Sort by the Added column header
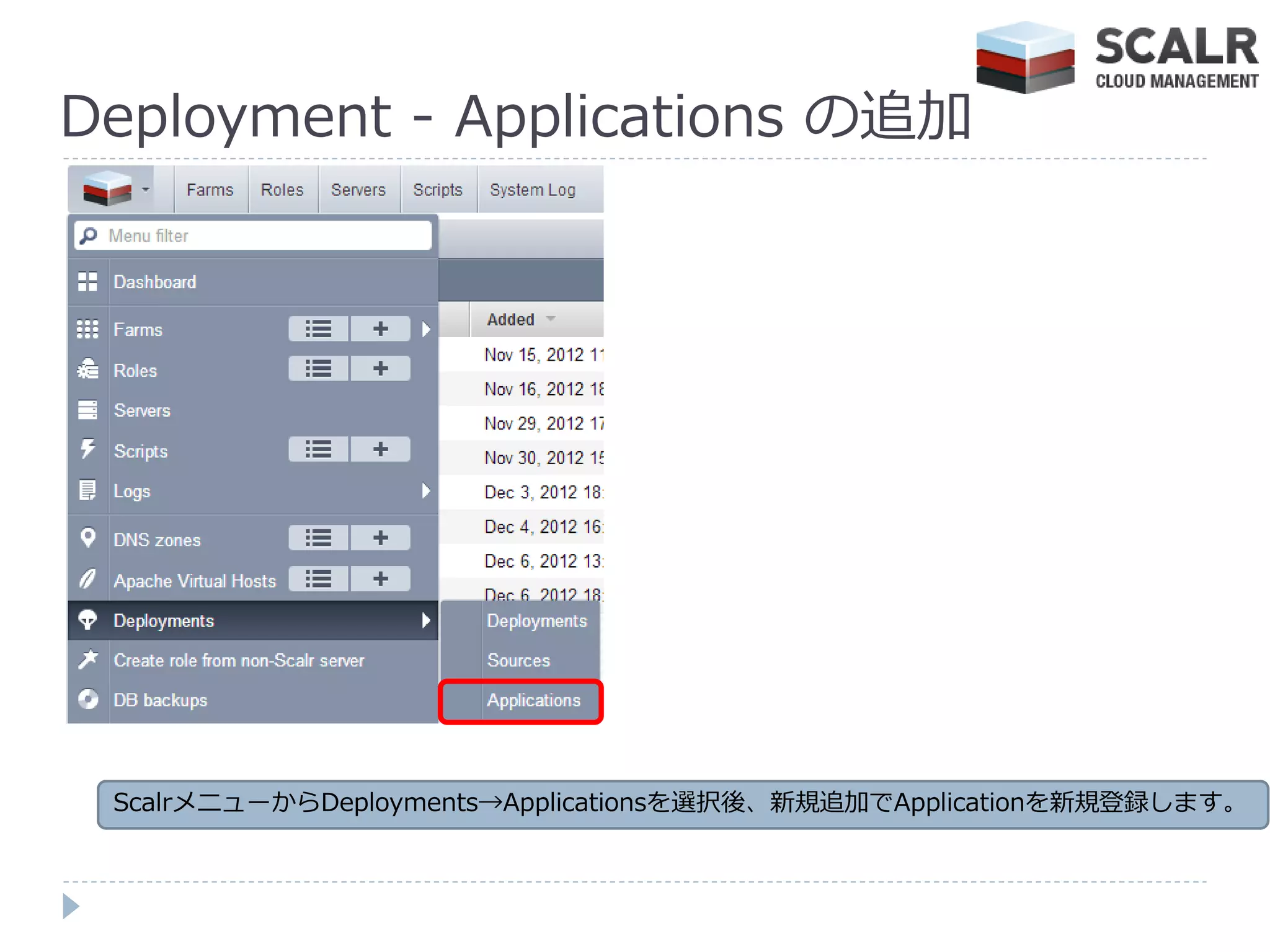 511,319
